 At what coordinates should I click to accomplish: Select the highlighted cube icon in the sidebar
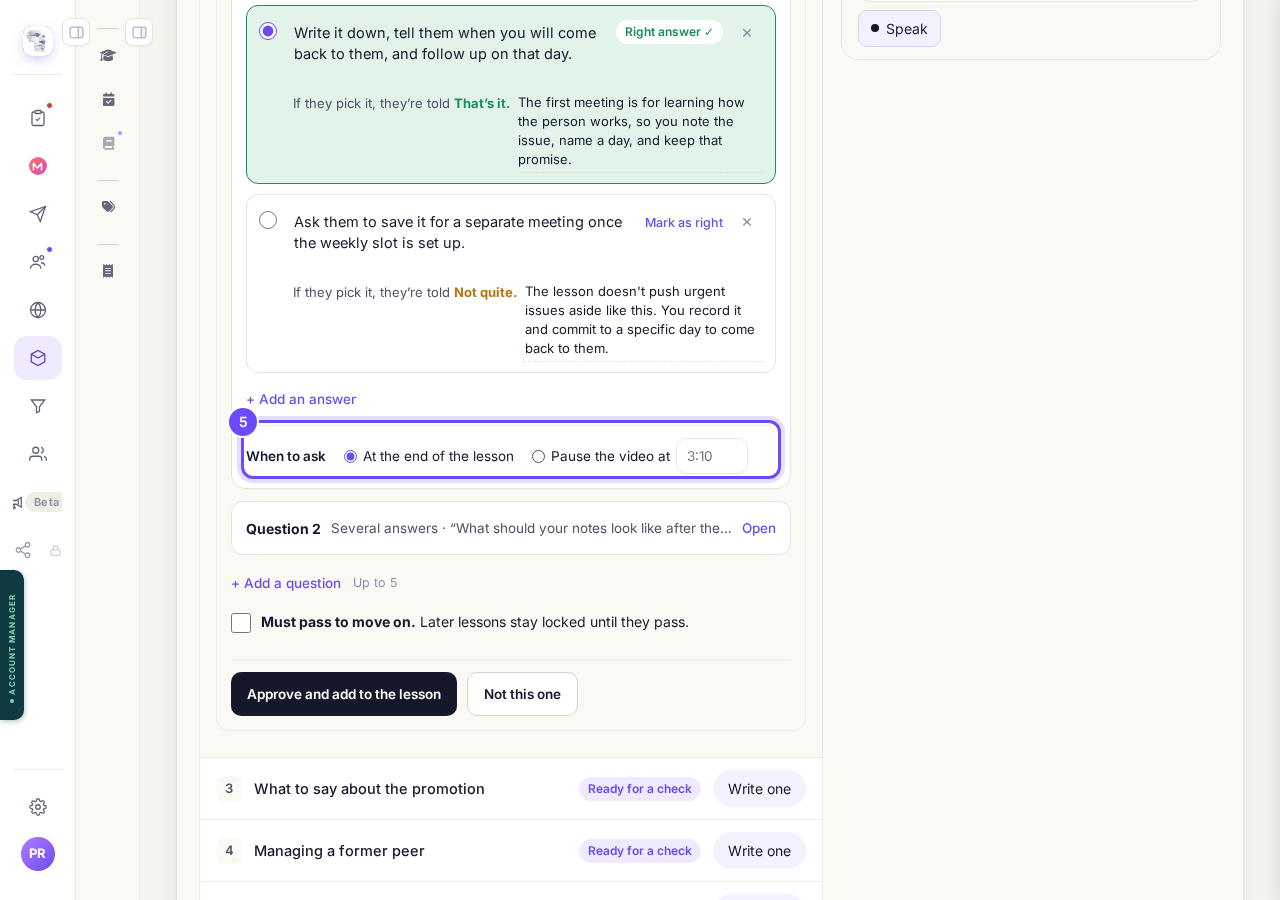[x=38, y=358]
